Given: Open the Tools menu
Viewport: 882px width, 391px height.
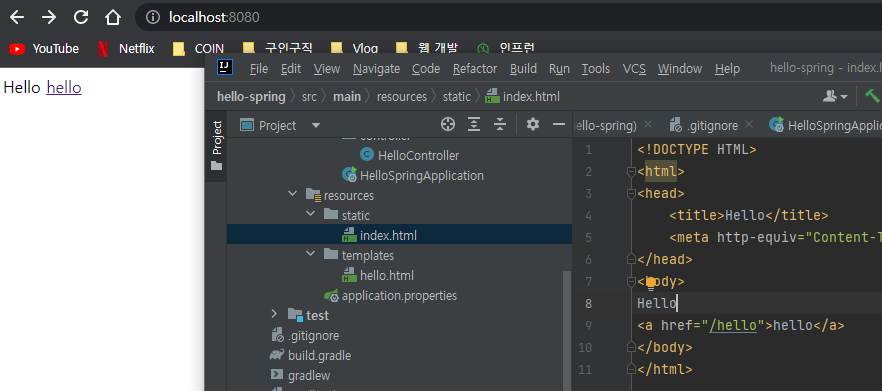Looking at the screenshot, I should pyautogui.click(x=596, y=69).
